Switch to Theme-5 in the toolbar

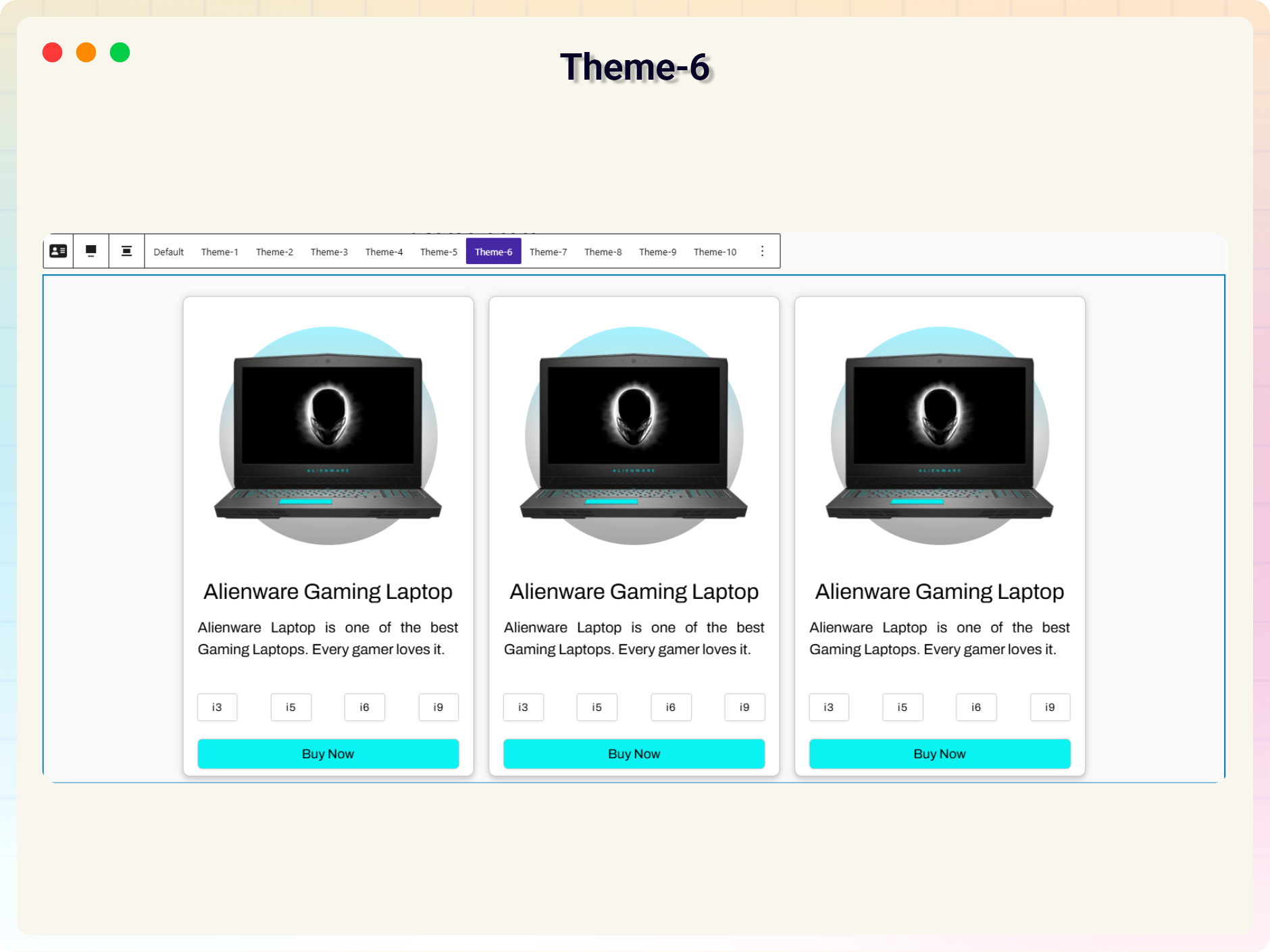[x=438, y=252]
